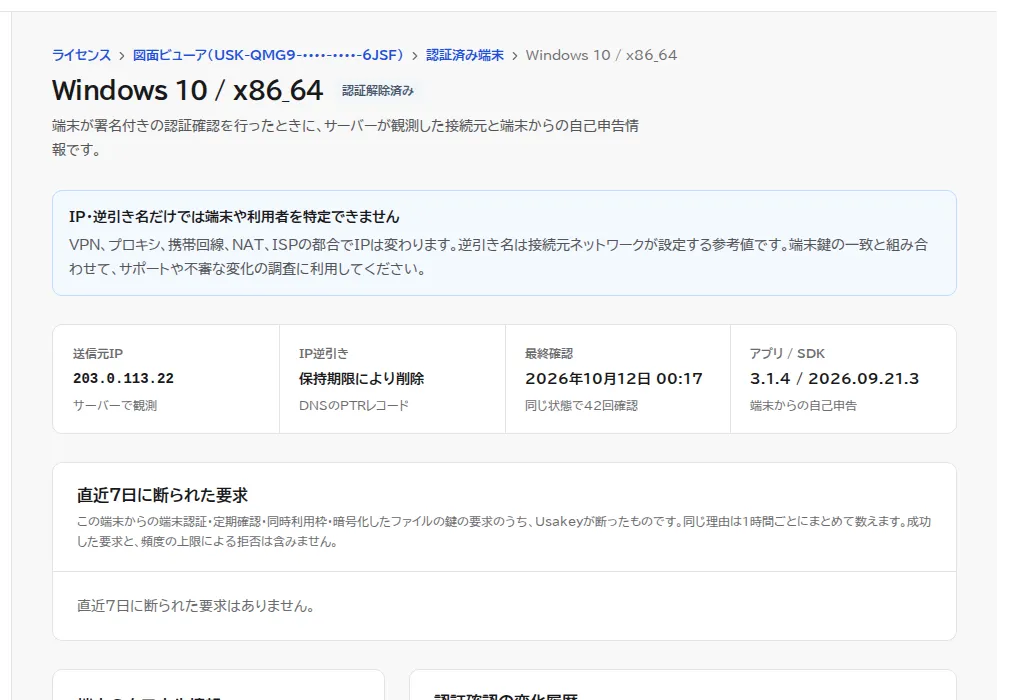Click the DNSのPTRレコード note
The image size is (1009, 700).
point(353,405)
